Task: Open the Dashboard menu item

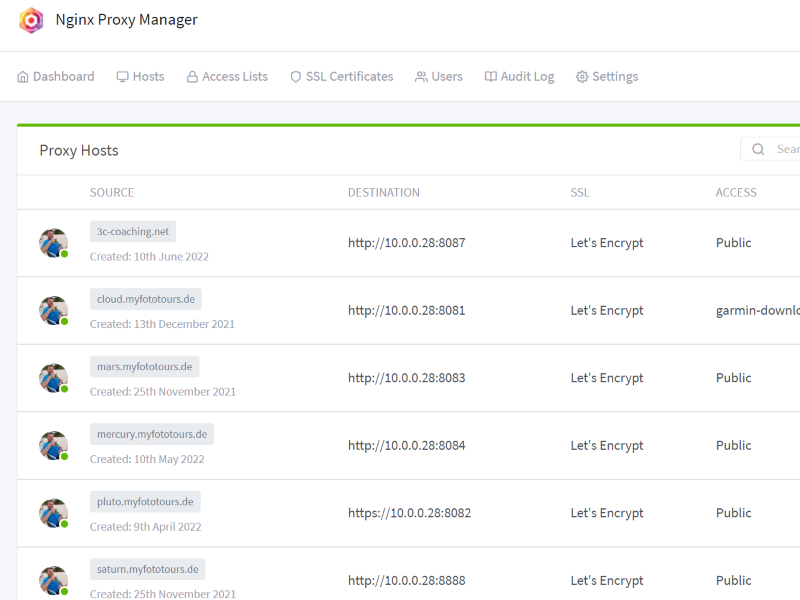Action: click(56, 77)
